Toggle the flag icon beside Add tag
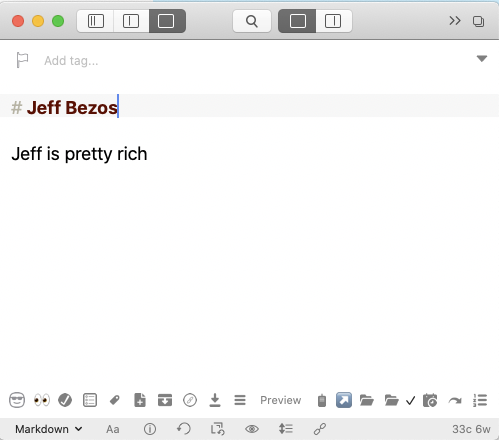The width and height of the screenshot is (499, 440). [x=22, y=60]
